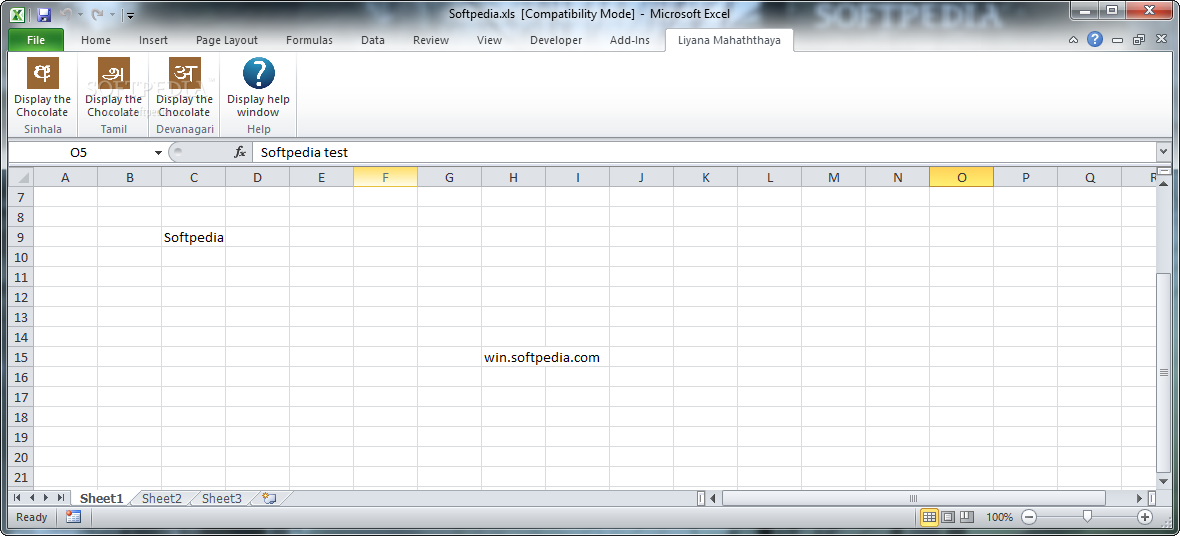Click the Redo icon in Quick Access Toolbar
This screenshot has width=1180, height=536.
tap(97, 14)
